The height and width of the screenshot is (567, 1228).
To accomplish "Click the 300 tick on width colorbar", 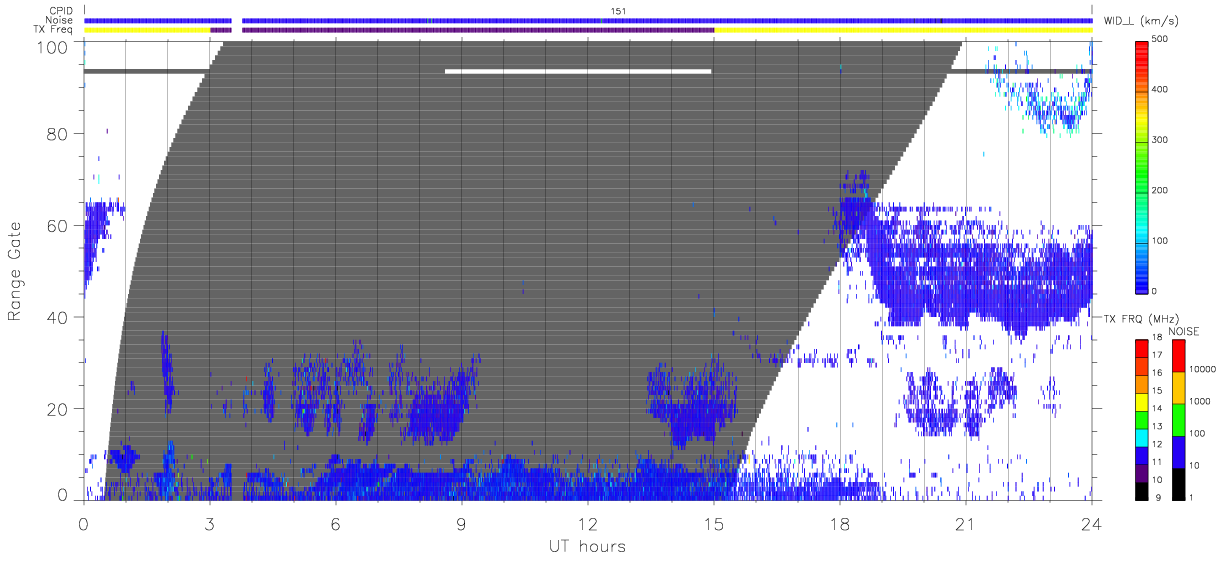I will [x=1161, y=140].
